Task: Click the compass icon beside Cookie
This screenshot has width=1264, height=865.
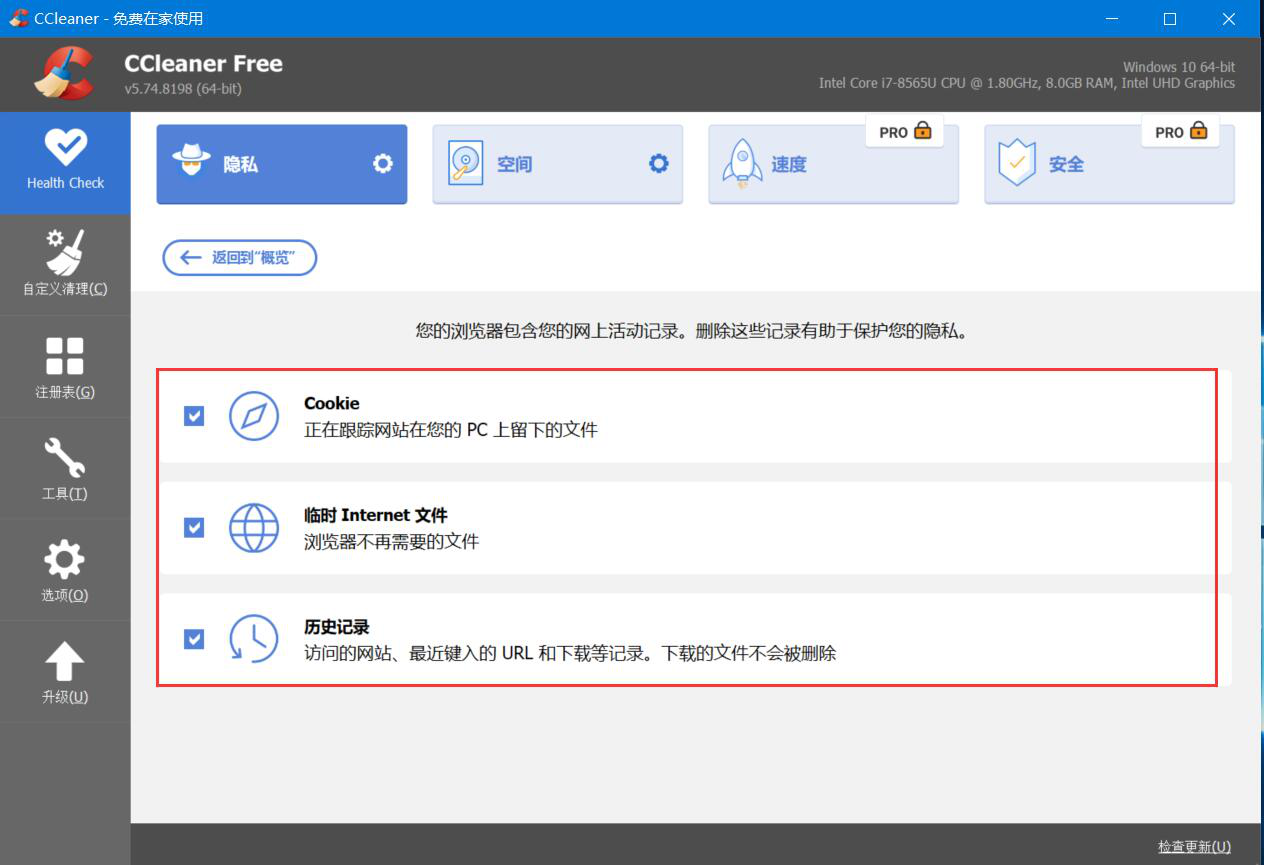Action: tap(254, 416)
